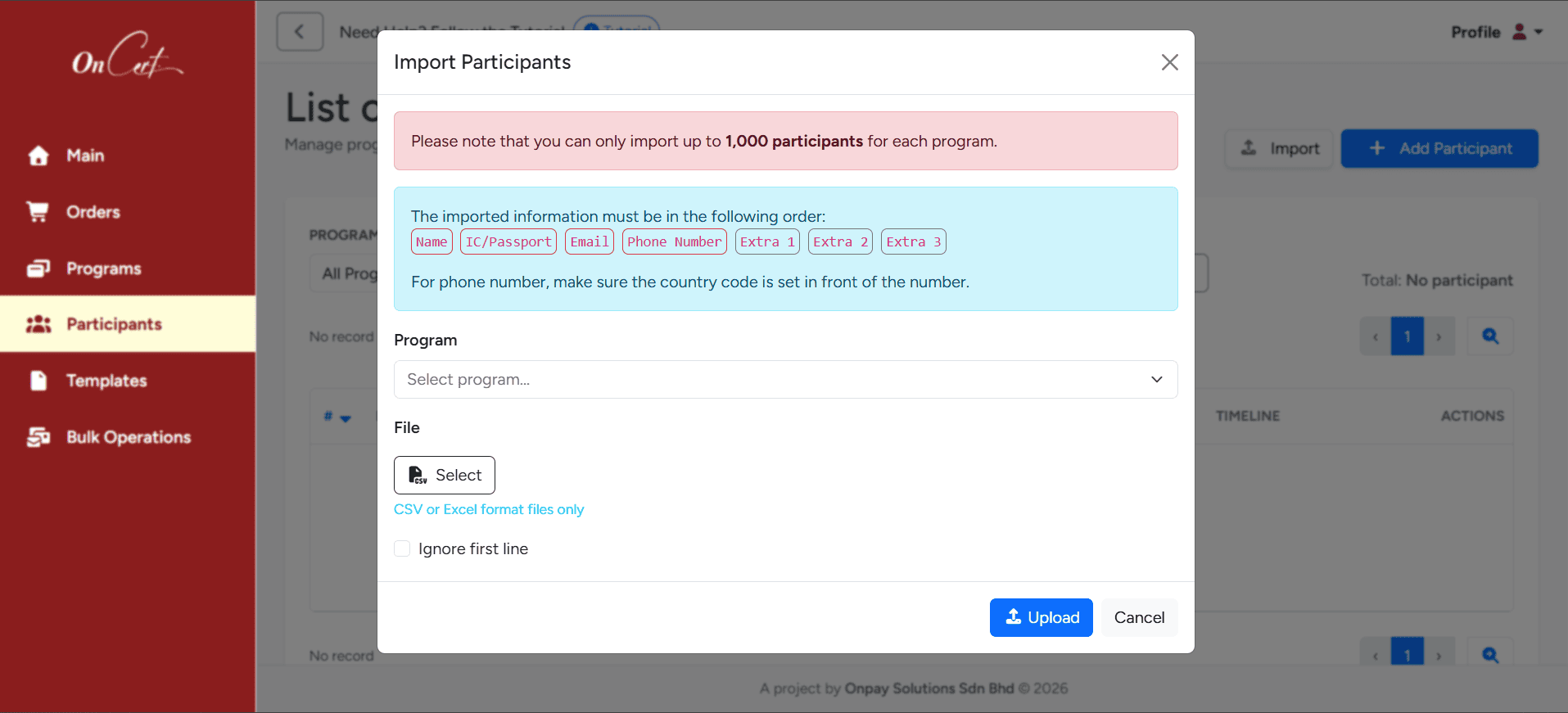
Task: Select Participants in the sidebar
Action: click(x=128, y=324)
